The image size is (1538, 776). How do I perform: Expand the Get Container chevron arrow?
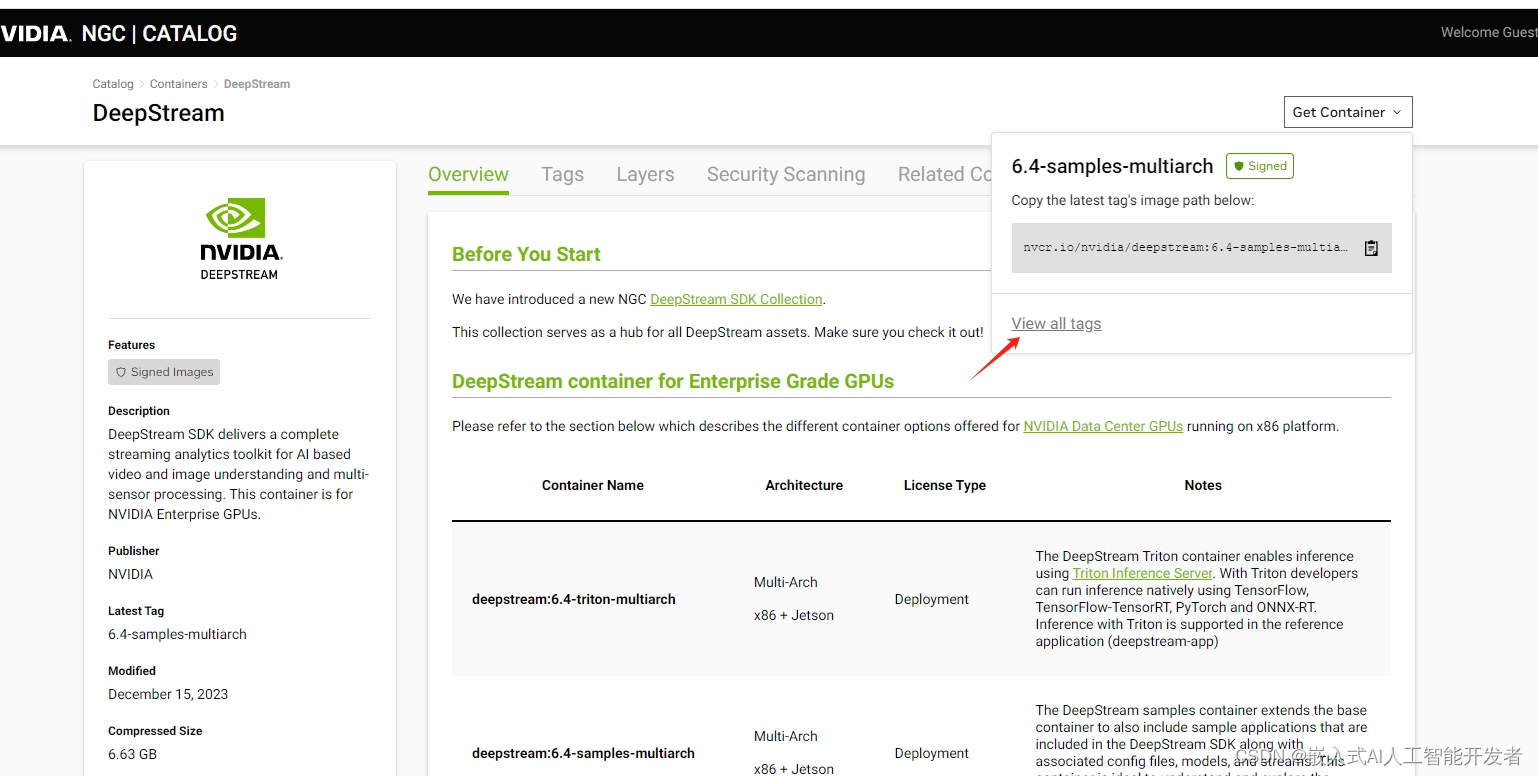click(x=1395, y=112)
